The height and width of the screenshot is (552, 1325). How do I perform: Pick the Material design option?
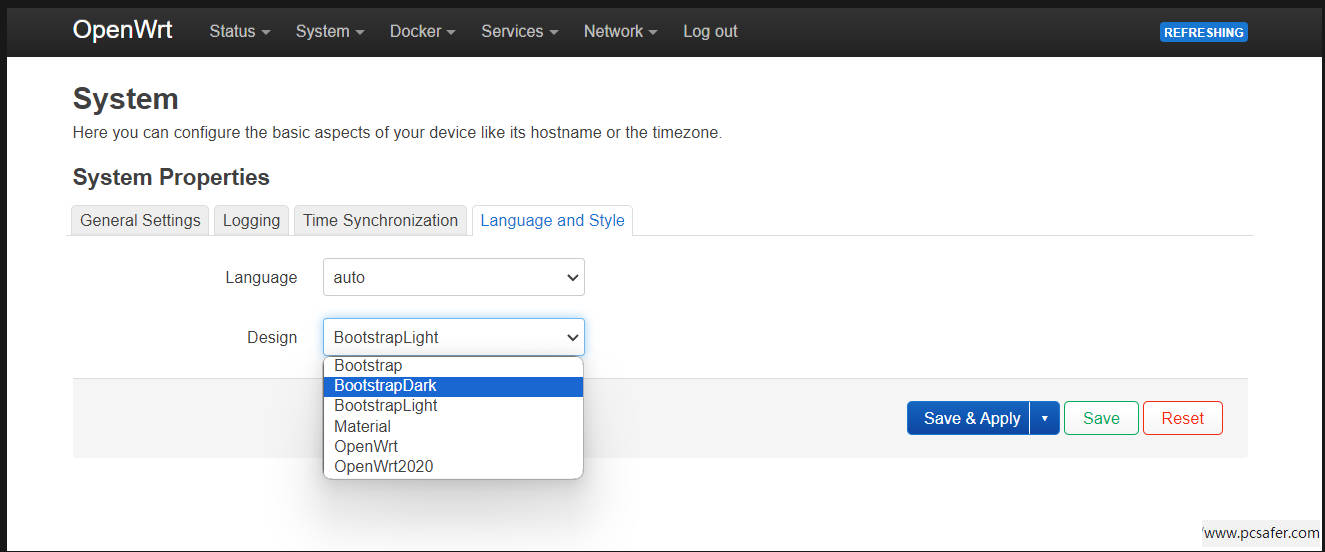(362, 426)
